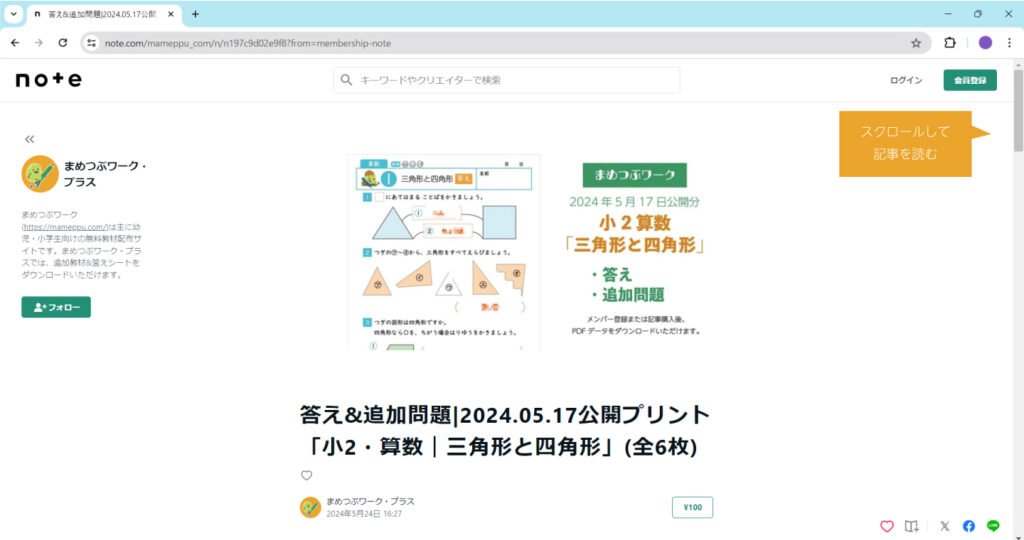Click the スクロールして記事を読む banner
This screenshot has height=540, width=1024.
906,143
